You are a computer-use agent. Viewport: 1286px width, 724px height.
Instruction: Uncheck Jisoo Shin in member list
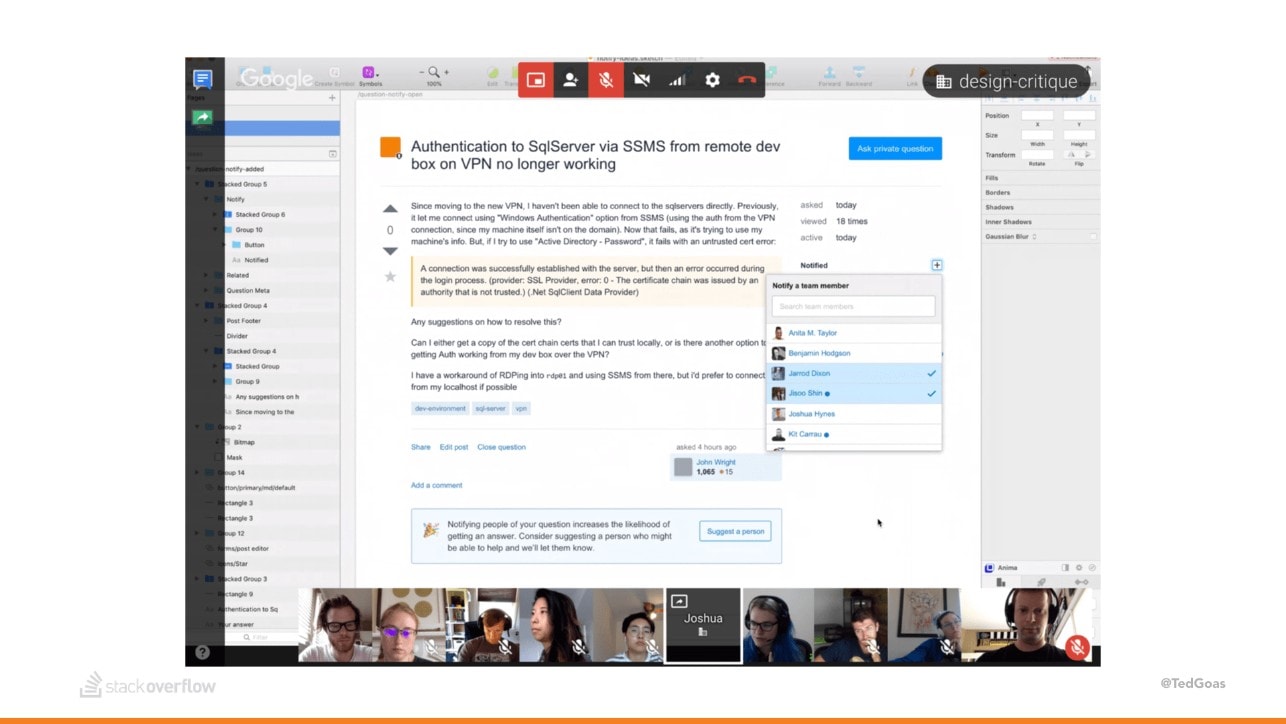[x=854, y=393]
